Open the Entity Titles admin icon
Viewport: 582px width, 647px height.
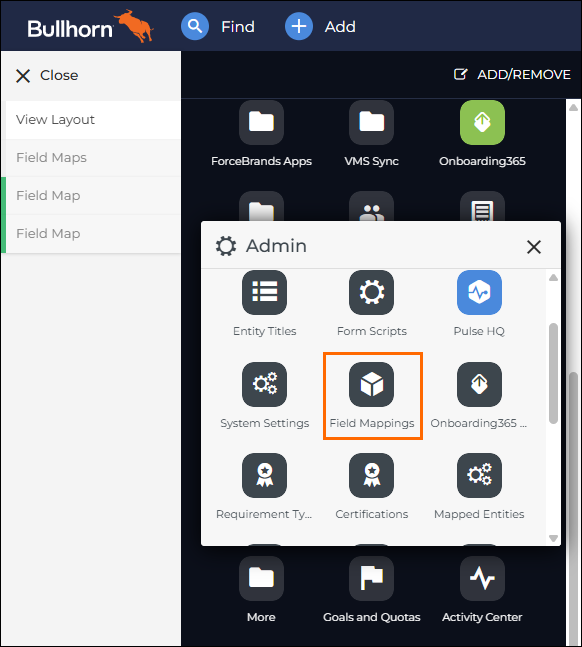[x=265, y=293]
